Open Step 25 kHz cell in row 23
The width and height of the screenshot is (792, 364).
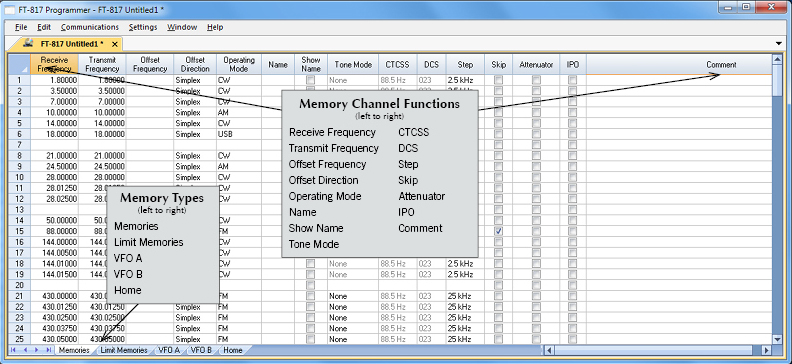[465, 318]
